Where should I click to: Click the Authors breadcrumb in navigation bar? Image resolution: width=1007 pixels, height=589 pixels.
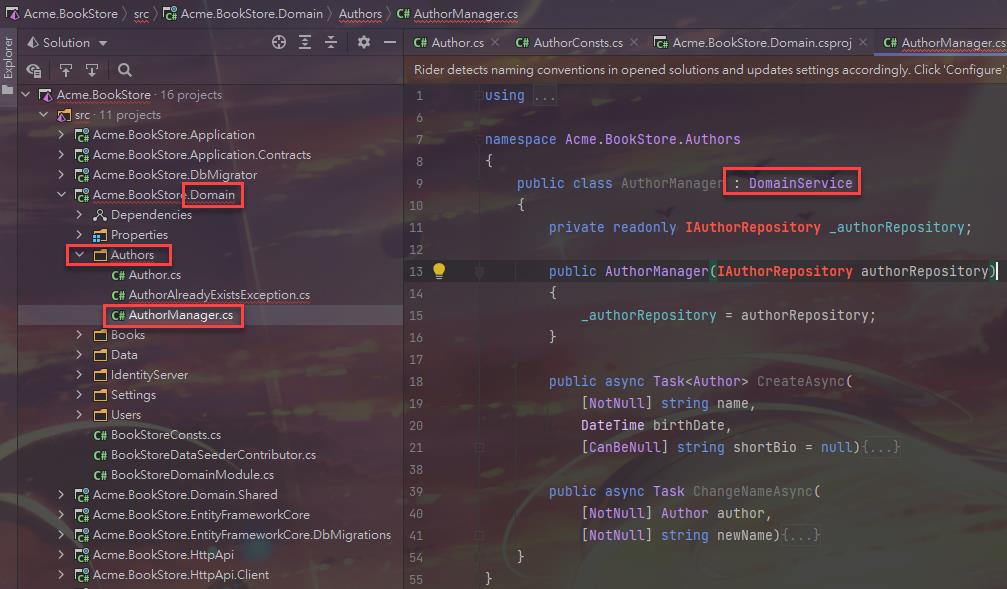click(360, 14)
